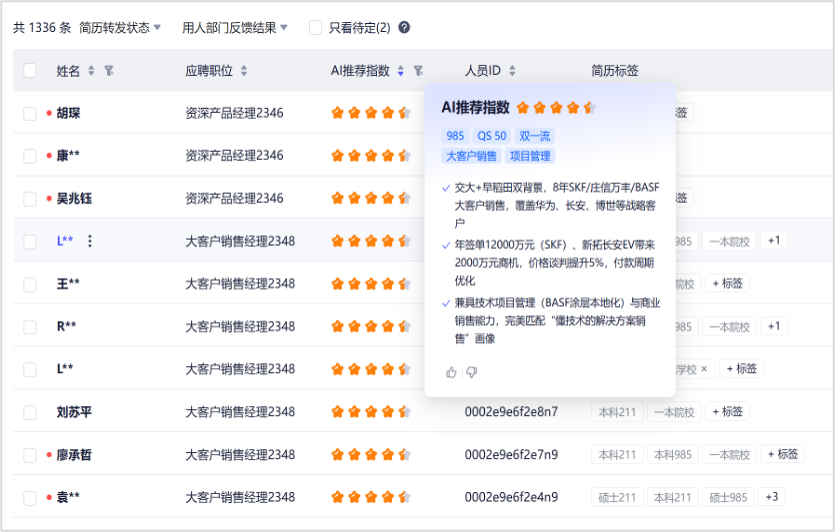Remove the 学校 tag via its x
The height and width of the screenshot is (532, 836).
pyautogui.click(x=704, y=368)
